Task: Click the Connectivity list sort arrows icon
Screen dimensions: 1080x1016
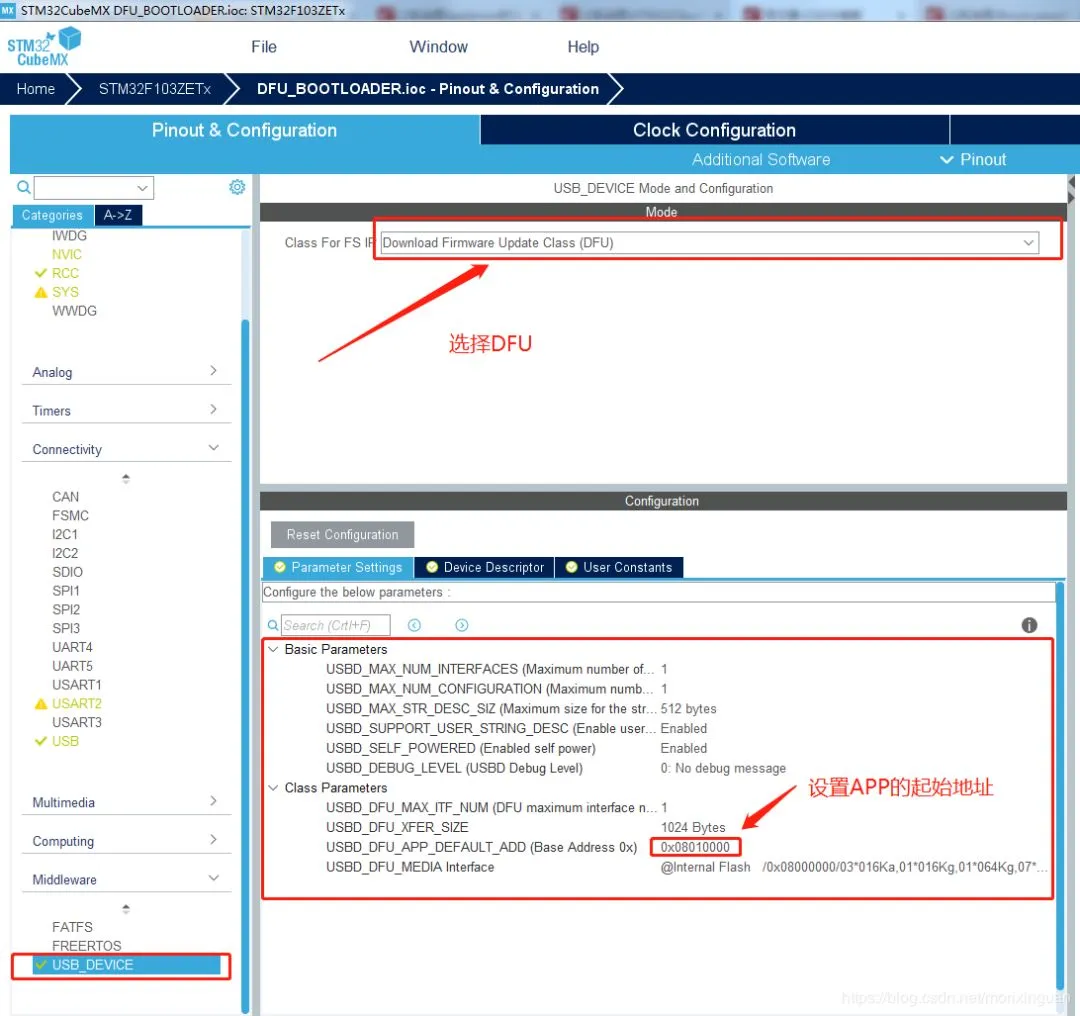Action: 125,478
